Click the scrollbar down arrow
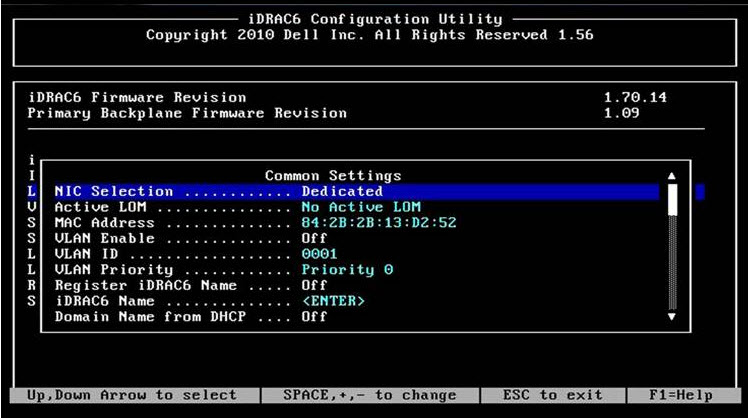 pos(672,317)
